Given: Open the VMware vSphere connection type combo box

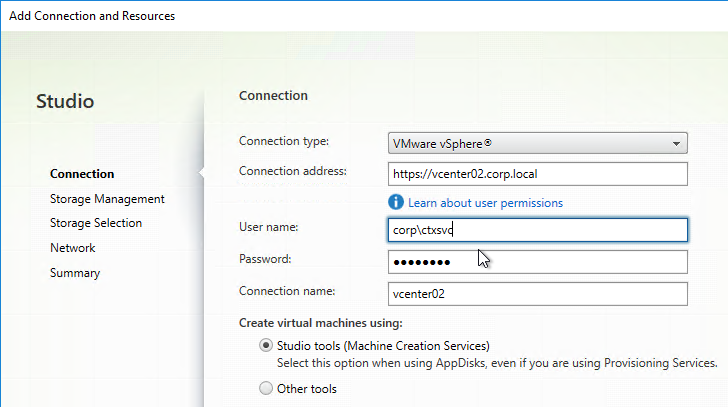Looking at the screenshot, I should pyautogui.click(x=538, y=143).
